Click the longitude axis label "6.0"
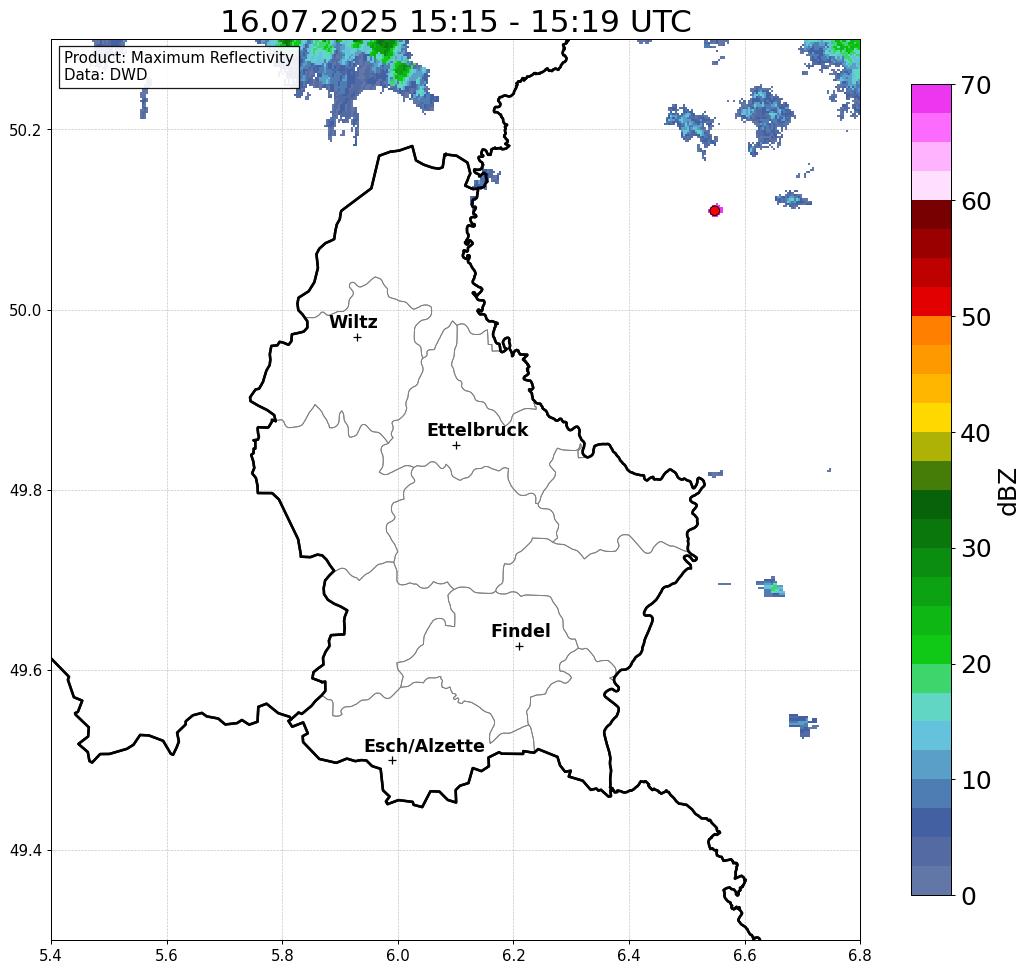The image size is (1029, 973). pos(398,955)
